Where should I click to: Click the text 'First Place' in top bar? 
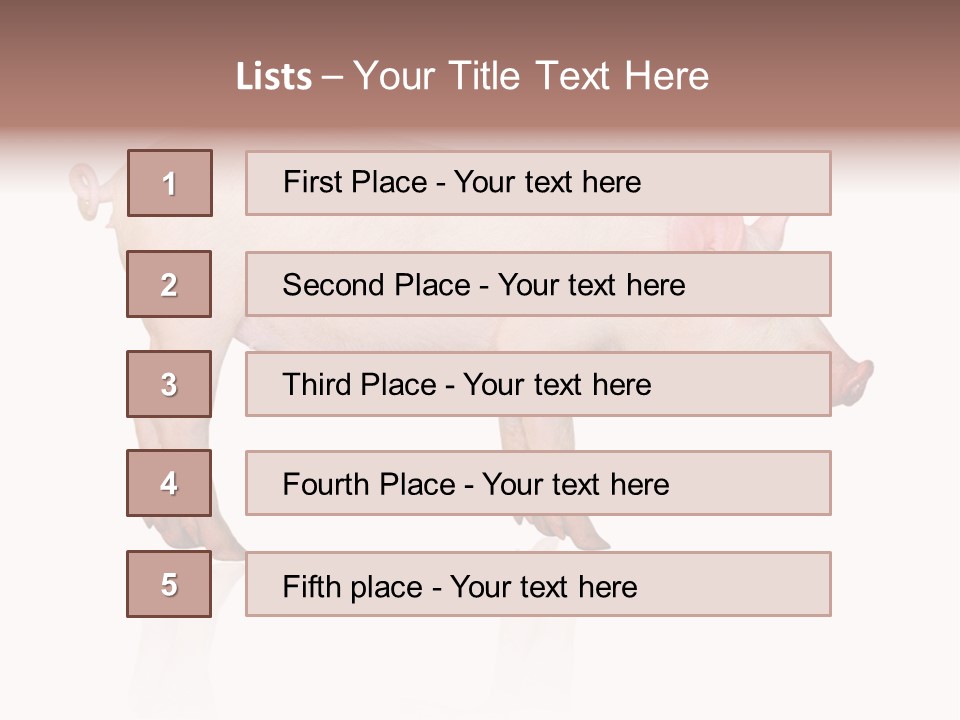click(x=355, y=182)
